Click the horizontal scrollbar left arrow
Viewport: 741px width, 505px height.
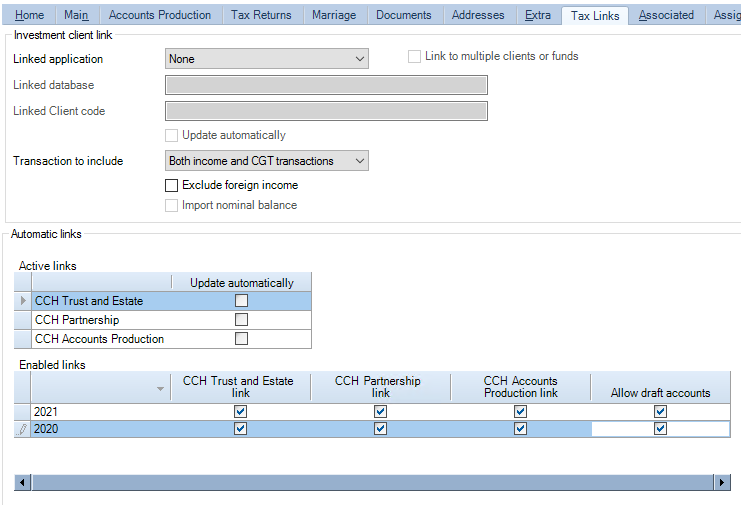(22, 482)
